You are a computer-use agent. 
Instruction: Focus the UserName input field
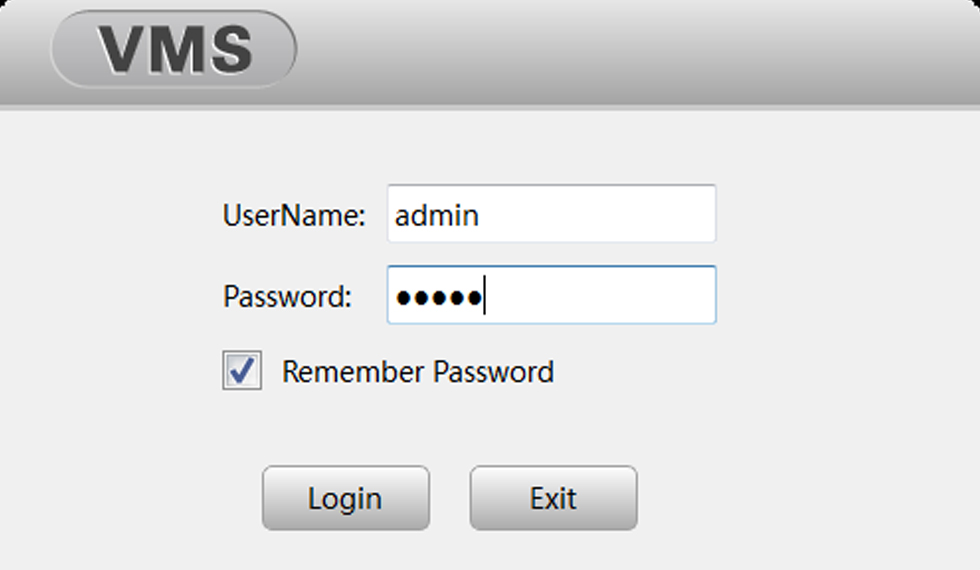tap(551, 214)
